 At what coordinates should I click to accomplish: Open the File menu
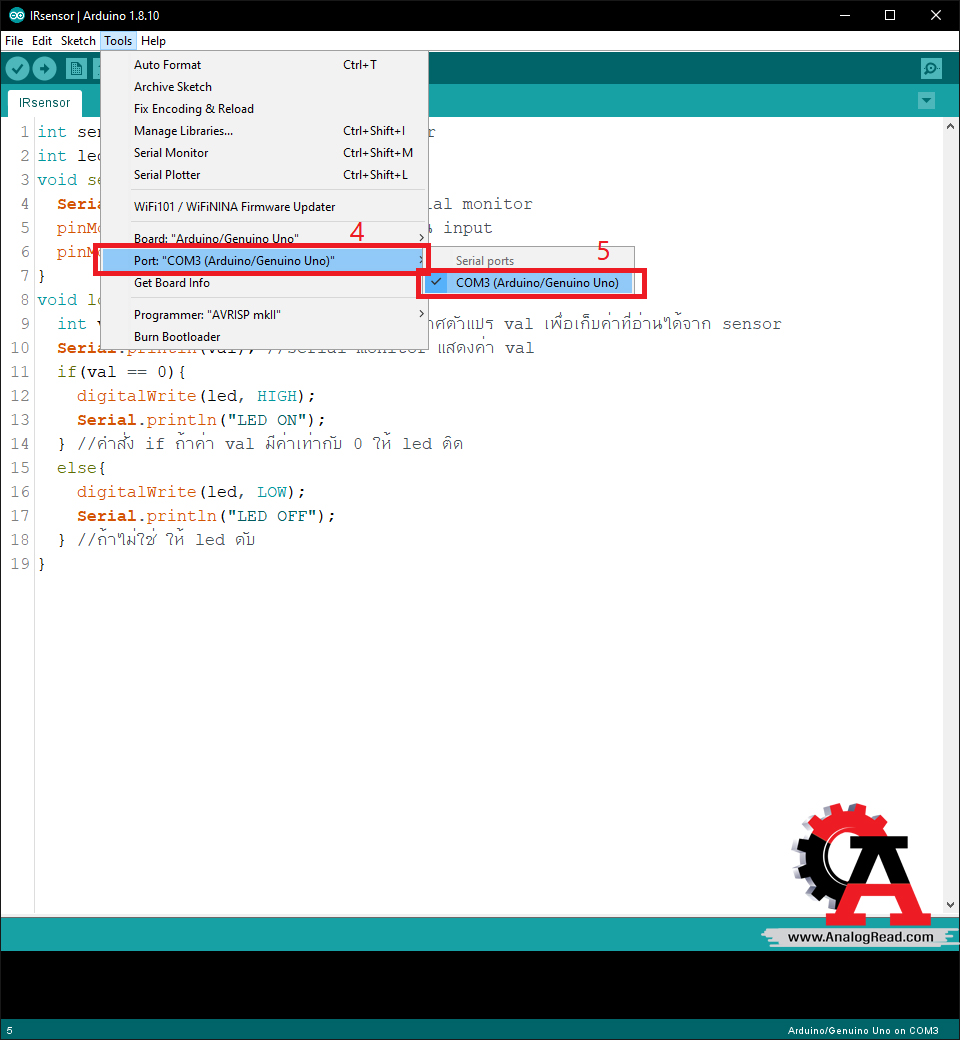tap(14, 40)
